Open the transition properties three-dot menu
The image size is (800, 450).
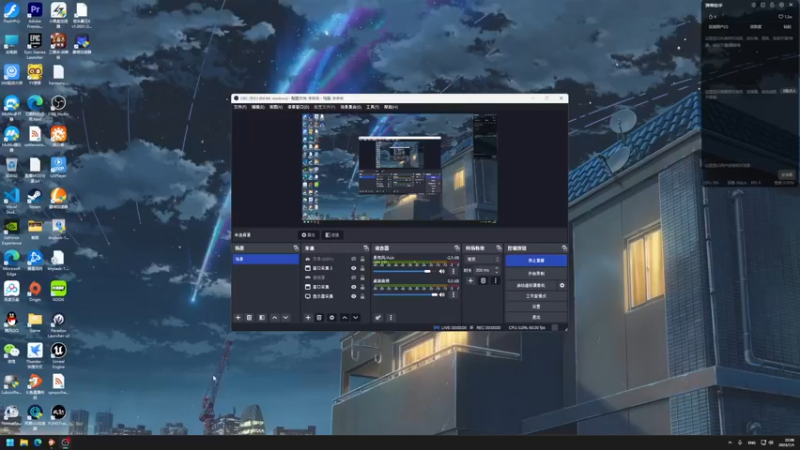point(495,281)
